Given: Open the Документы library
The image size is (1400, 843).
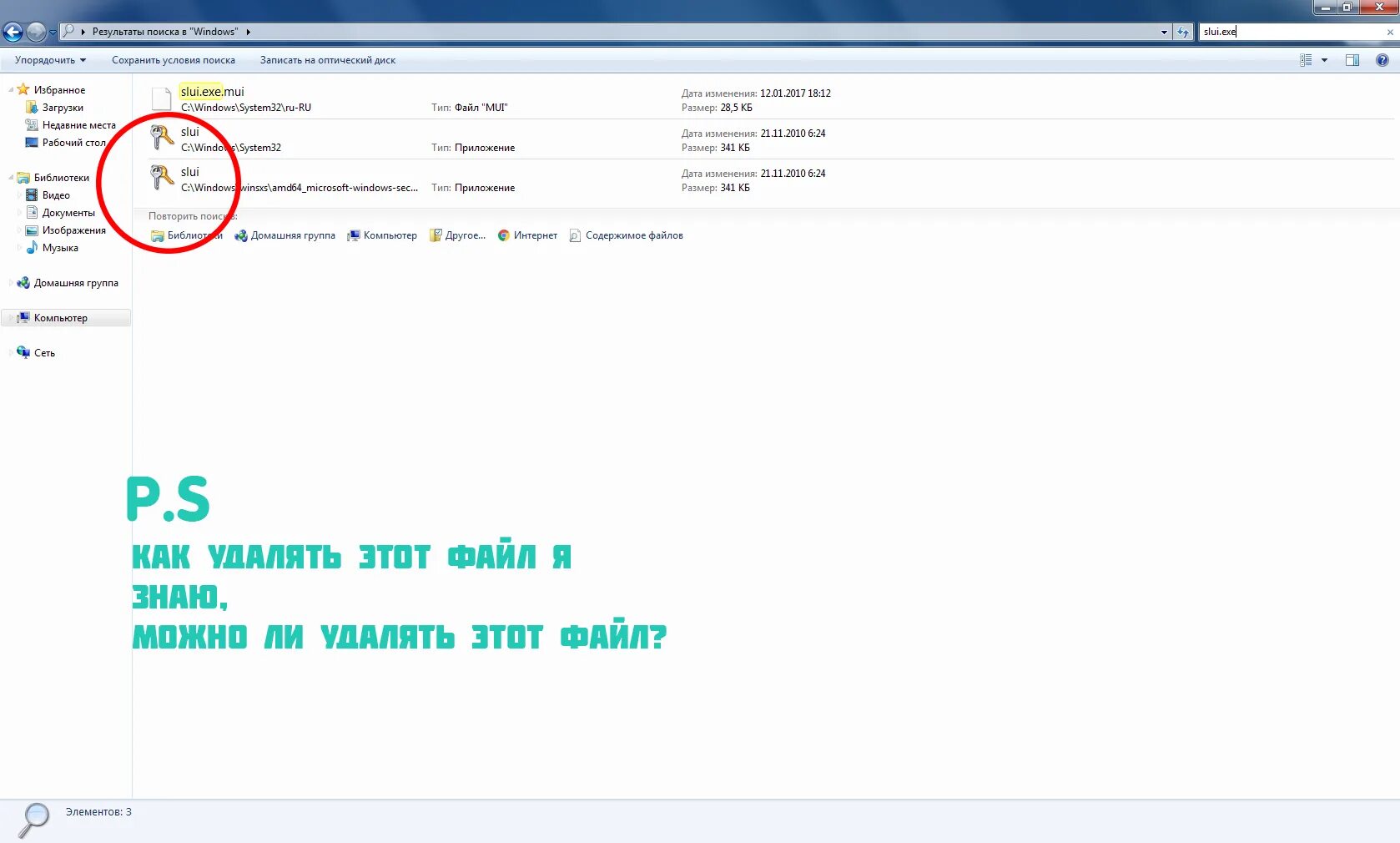Looking at the screenshot, I should 68,213.
